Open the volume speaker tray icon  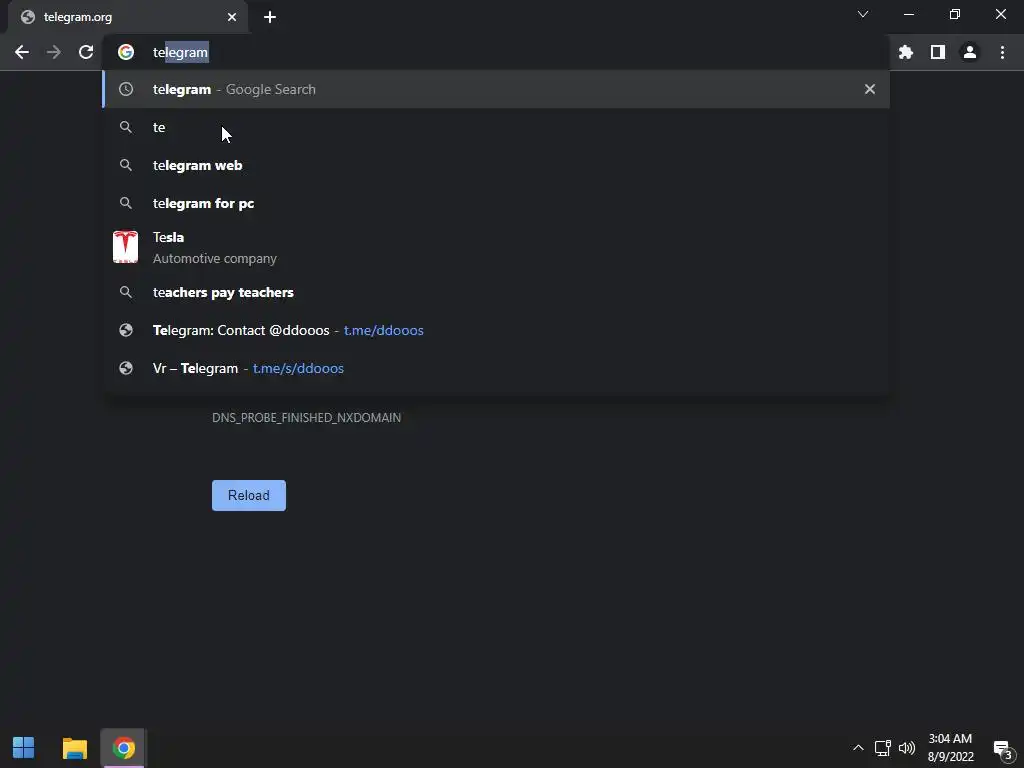click(x=906, y=748)
